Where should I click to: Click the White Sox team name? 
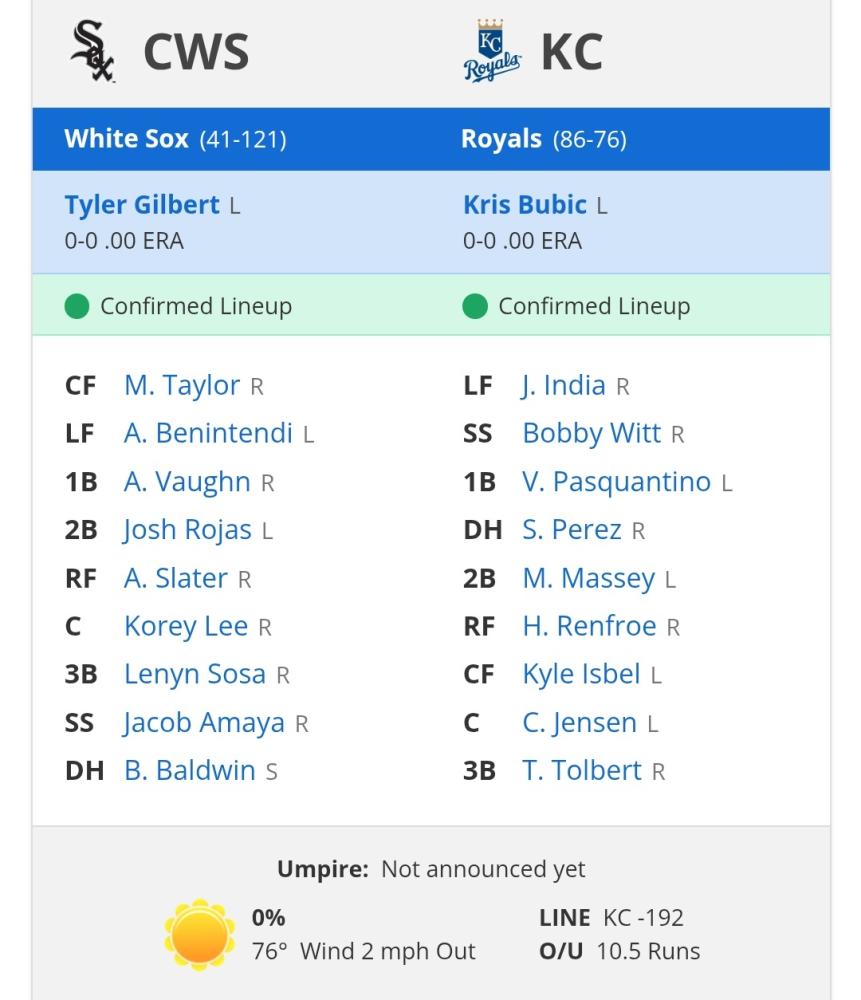(x=126, y=139)
